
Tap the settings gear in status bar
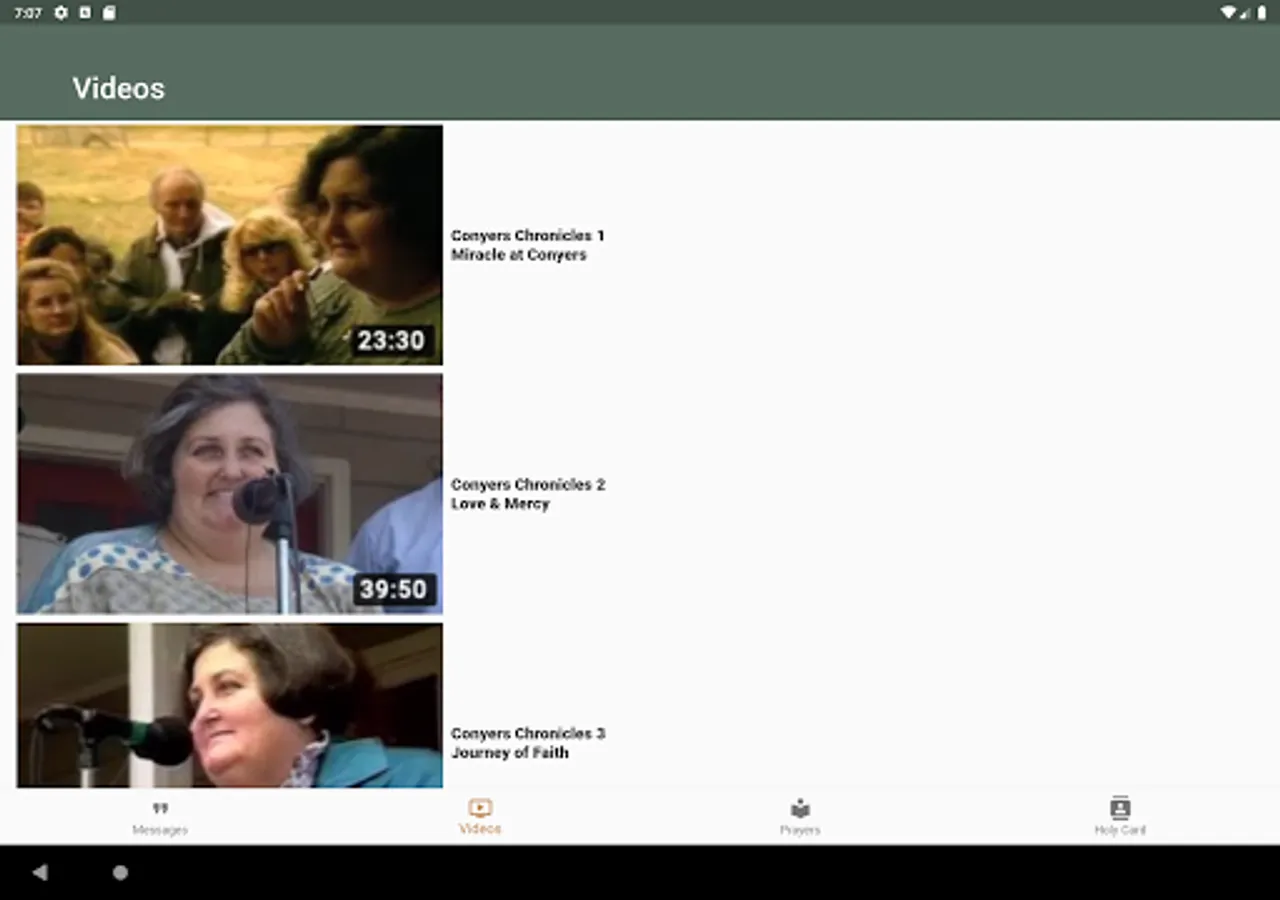pos(61,13)
